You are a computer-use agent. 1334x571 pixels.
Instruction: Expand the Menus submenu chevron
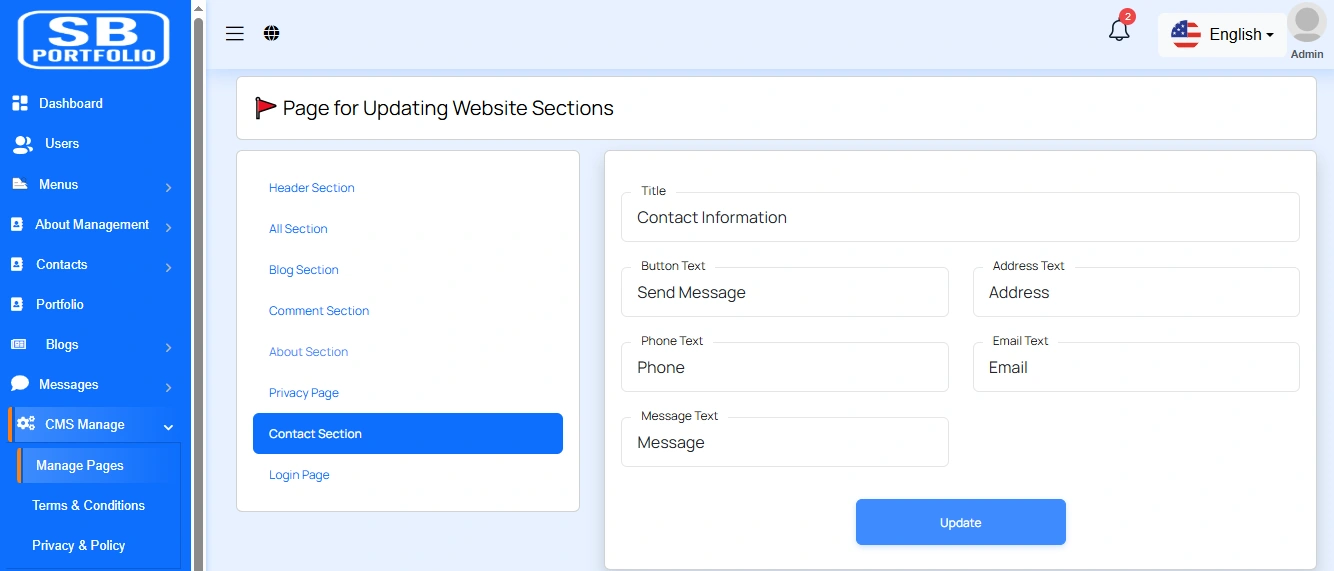pos(168,187)
